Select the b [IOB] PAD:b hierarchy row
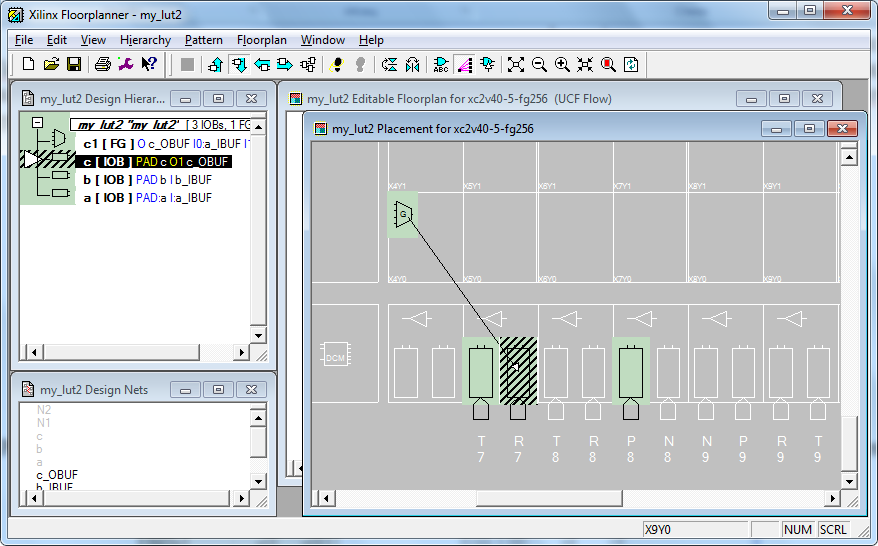Viewport: 878px width, 546px height. coord(148,180)
